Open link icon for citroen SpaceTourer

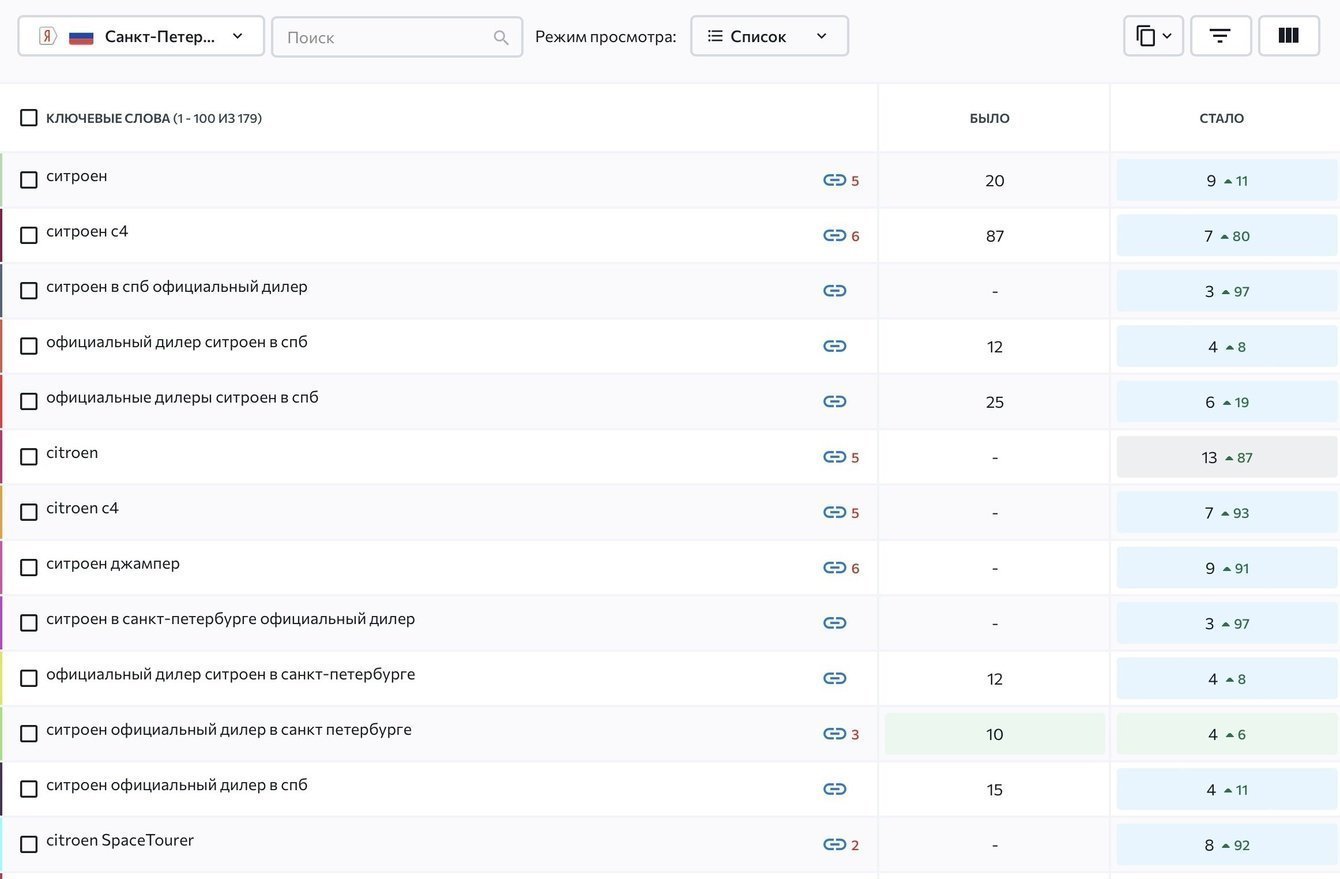tap(834, 845)
